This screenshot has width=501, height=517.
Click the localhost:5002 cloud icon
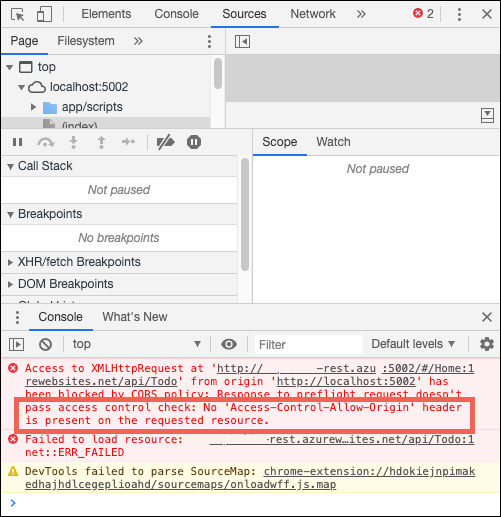[x=37, y=87]
